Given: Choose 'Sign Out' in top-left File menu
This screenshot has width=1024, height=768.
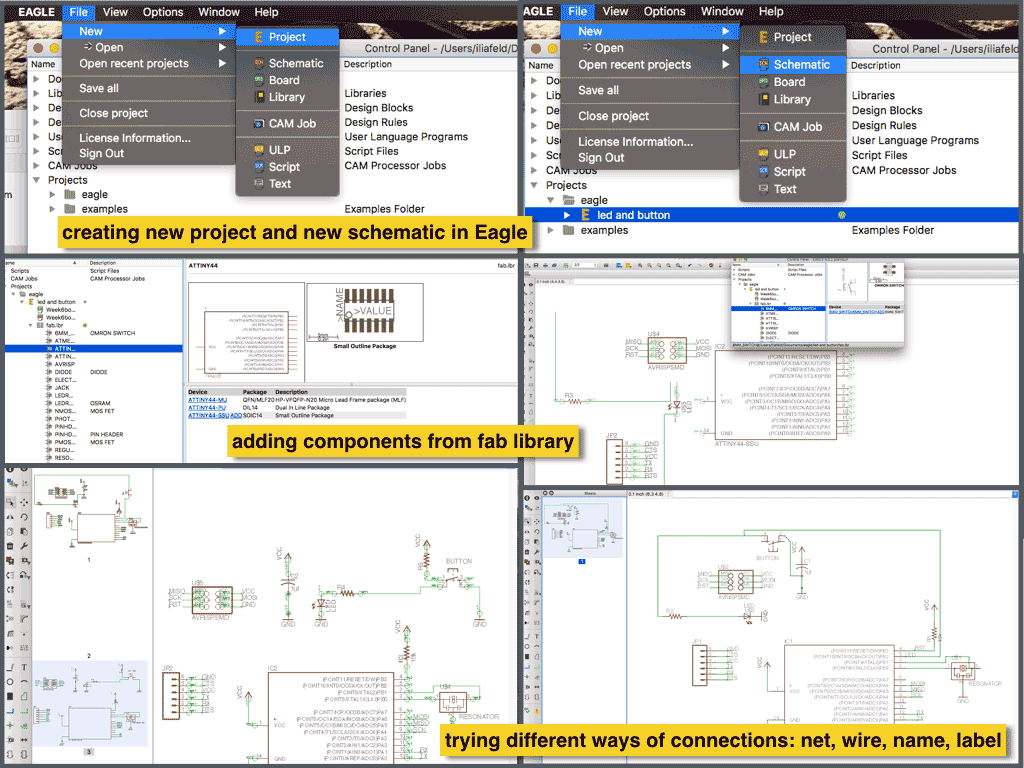Looking at the screenshot, I should [101, 153].
